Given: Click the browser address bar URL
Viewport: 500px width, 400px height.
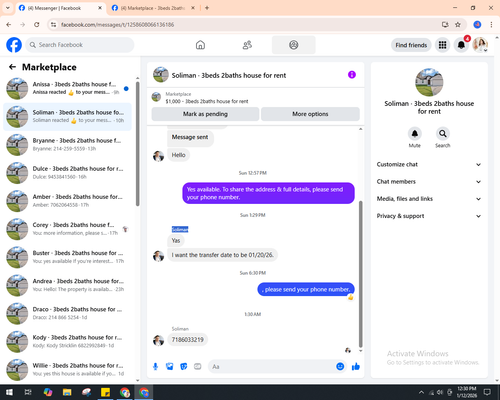Looking at the screenshot, I should point(117,25).
